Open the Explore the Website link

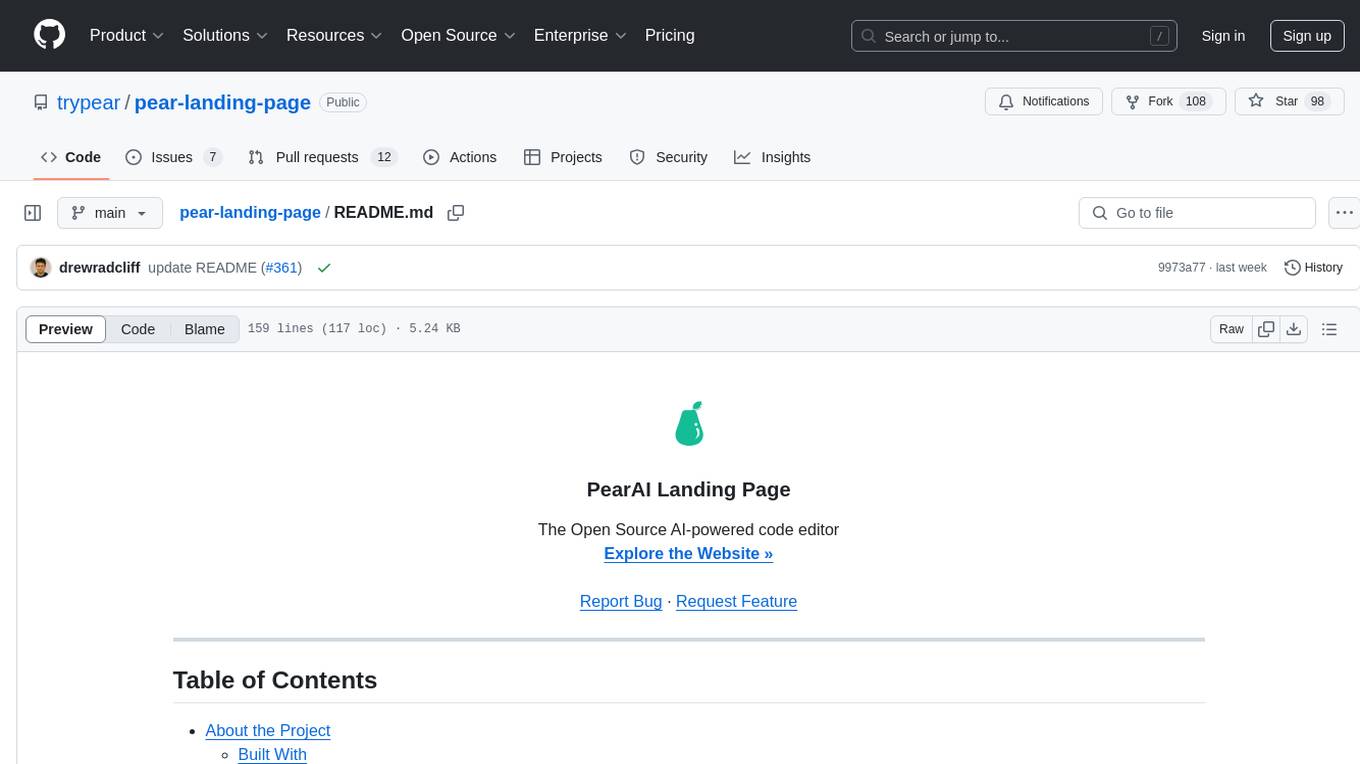[x=688, y=553]
